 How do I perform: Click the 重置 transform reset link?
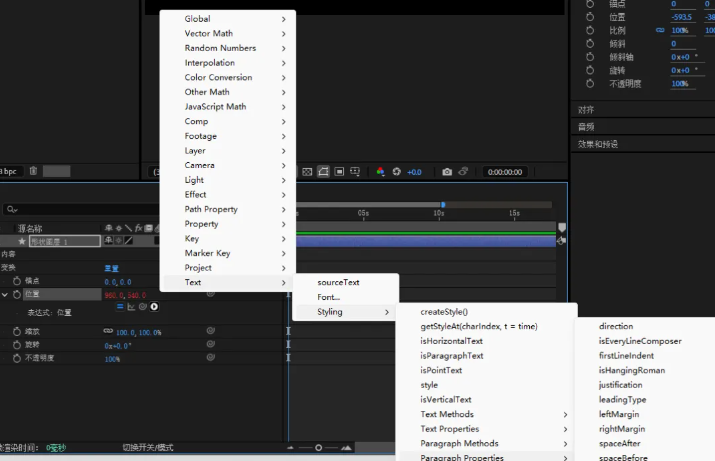click(x=112, y=268)
